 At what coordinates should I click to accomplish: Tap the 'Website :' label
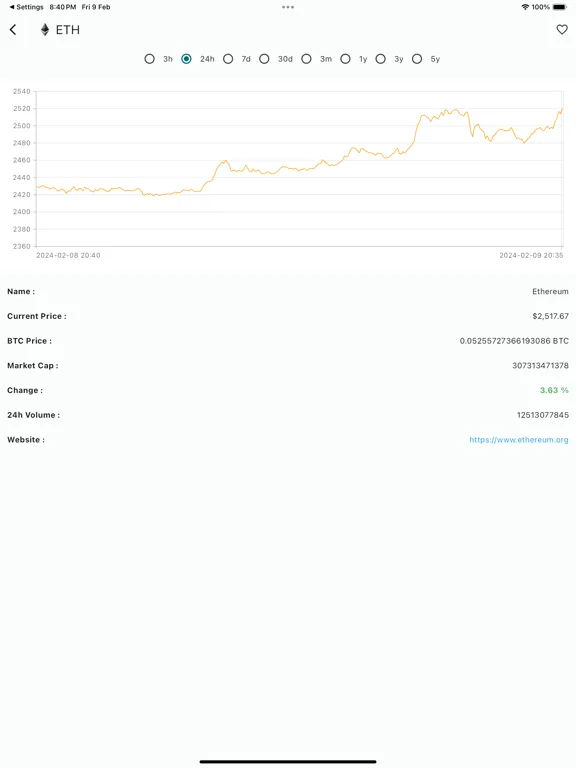(x=25, y=440)
